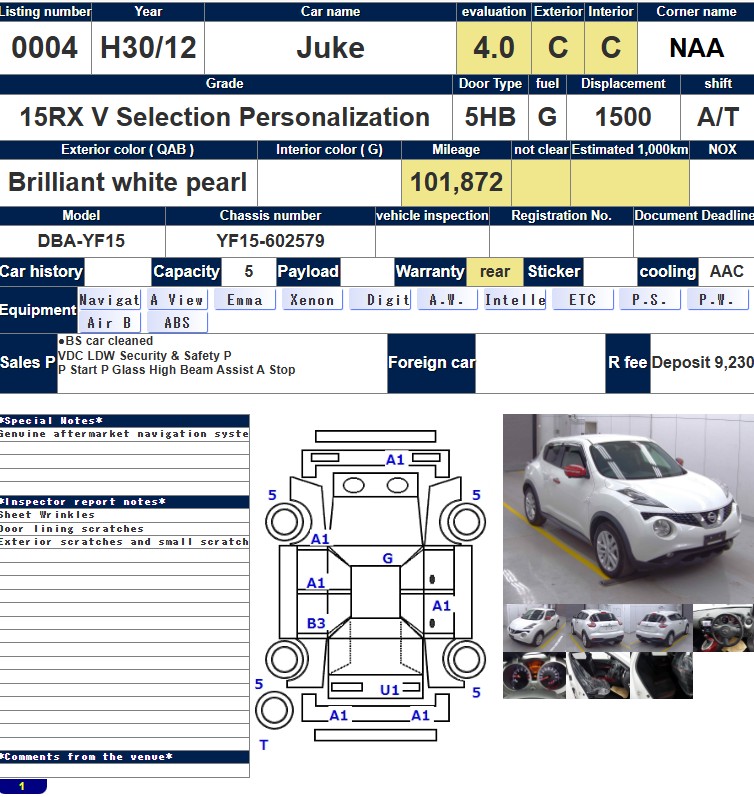Click the ETC equipment tag

coord(583,300)
